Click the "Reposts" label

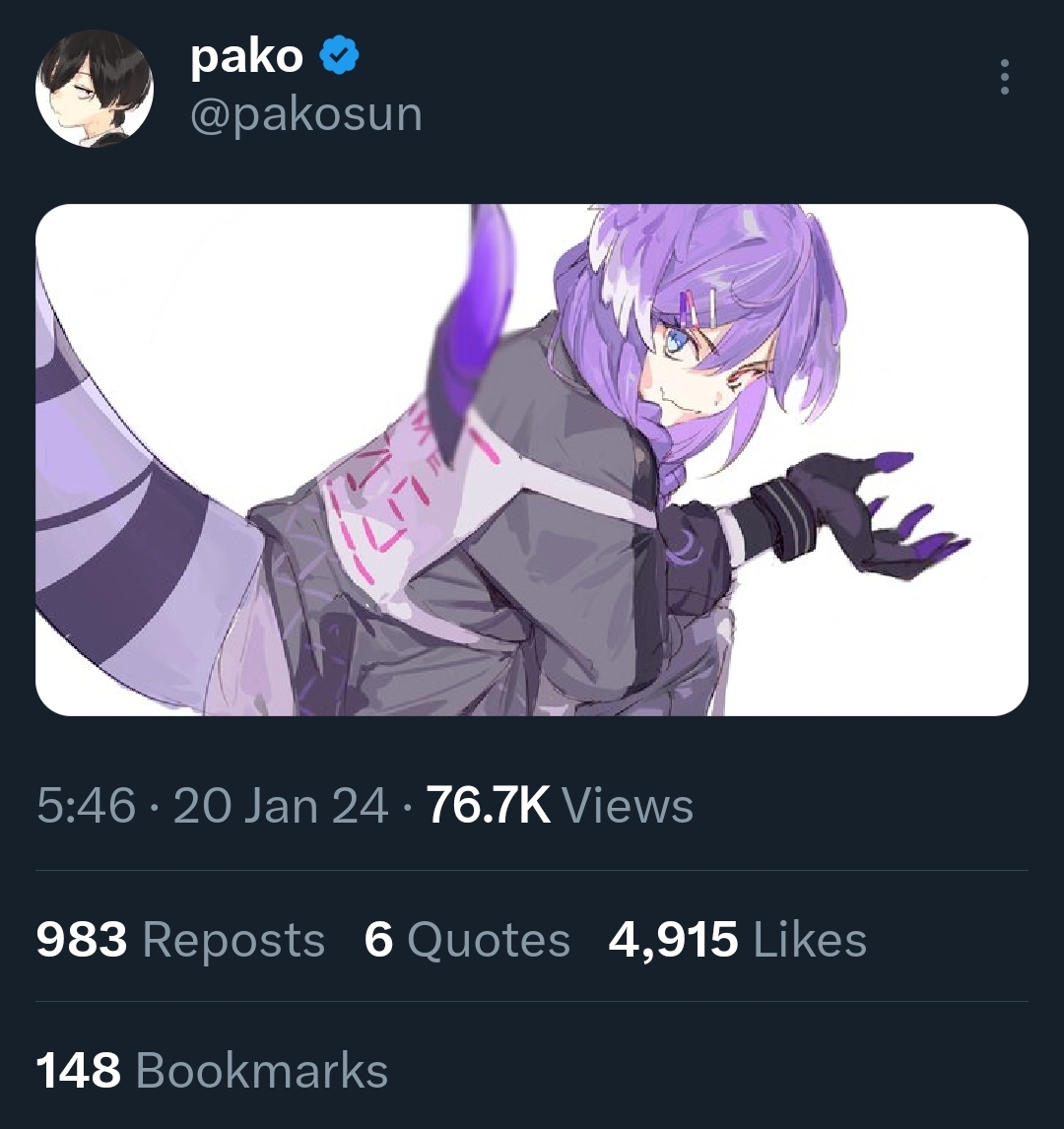[233, 940]
